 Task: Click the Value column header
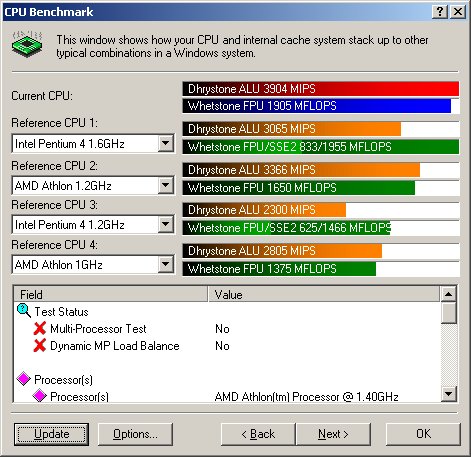(324, 294)
